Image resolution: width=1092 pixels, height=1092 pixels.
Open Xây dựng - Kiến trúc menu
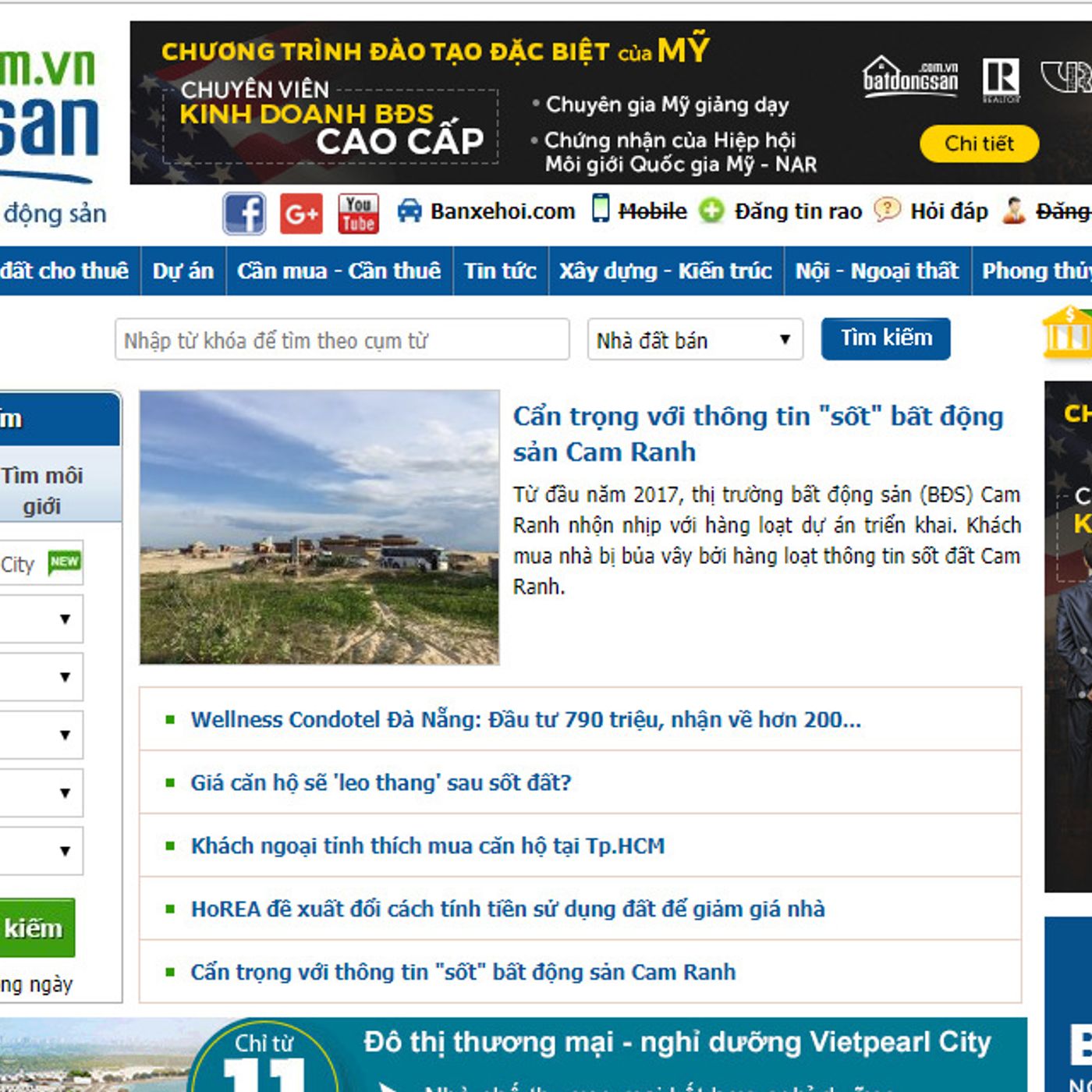665,271
